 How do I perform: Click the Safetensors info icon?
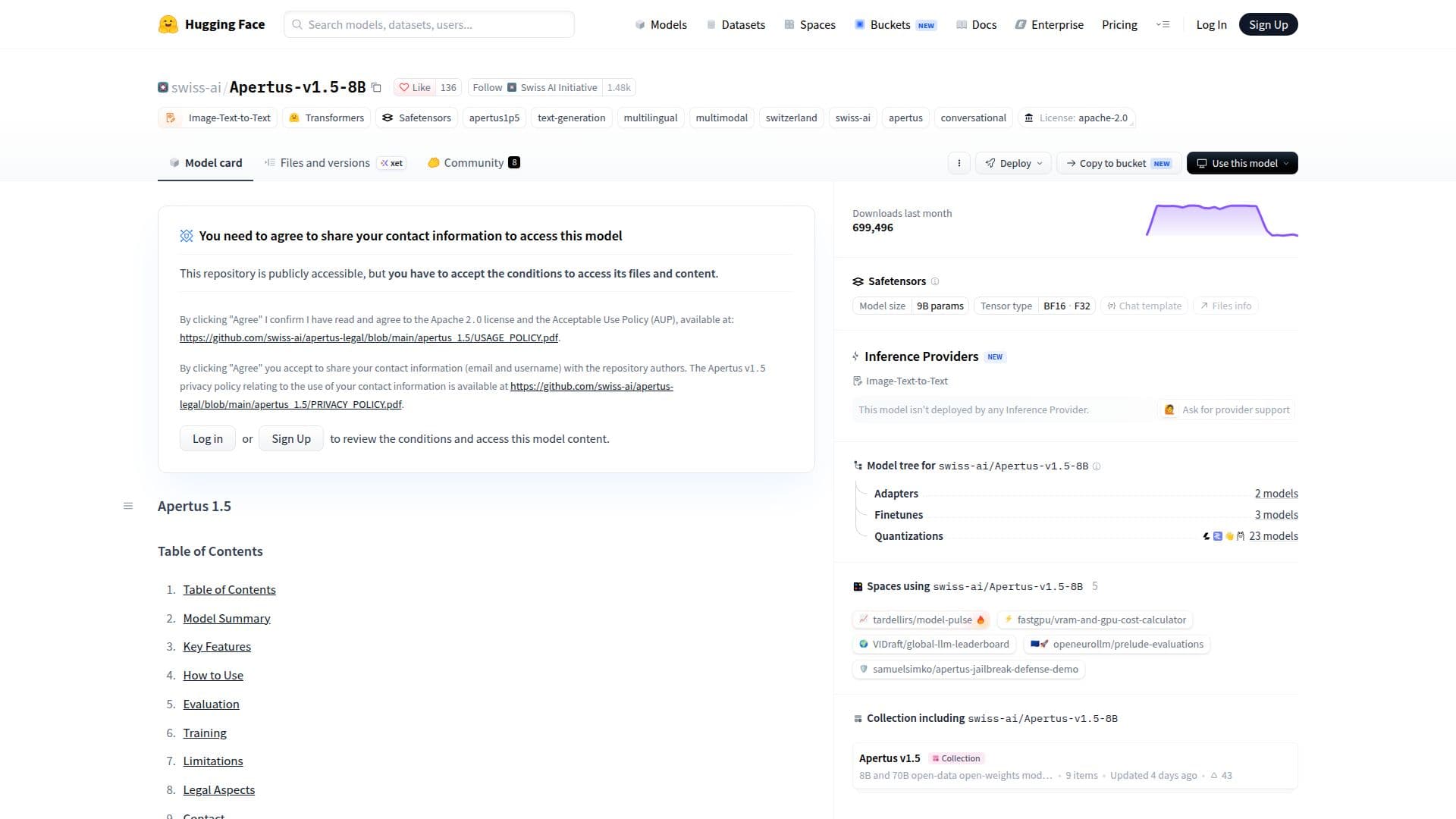(935, 281)
